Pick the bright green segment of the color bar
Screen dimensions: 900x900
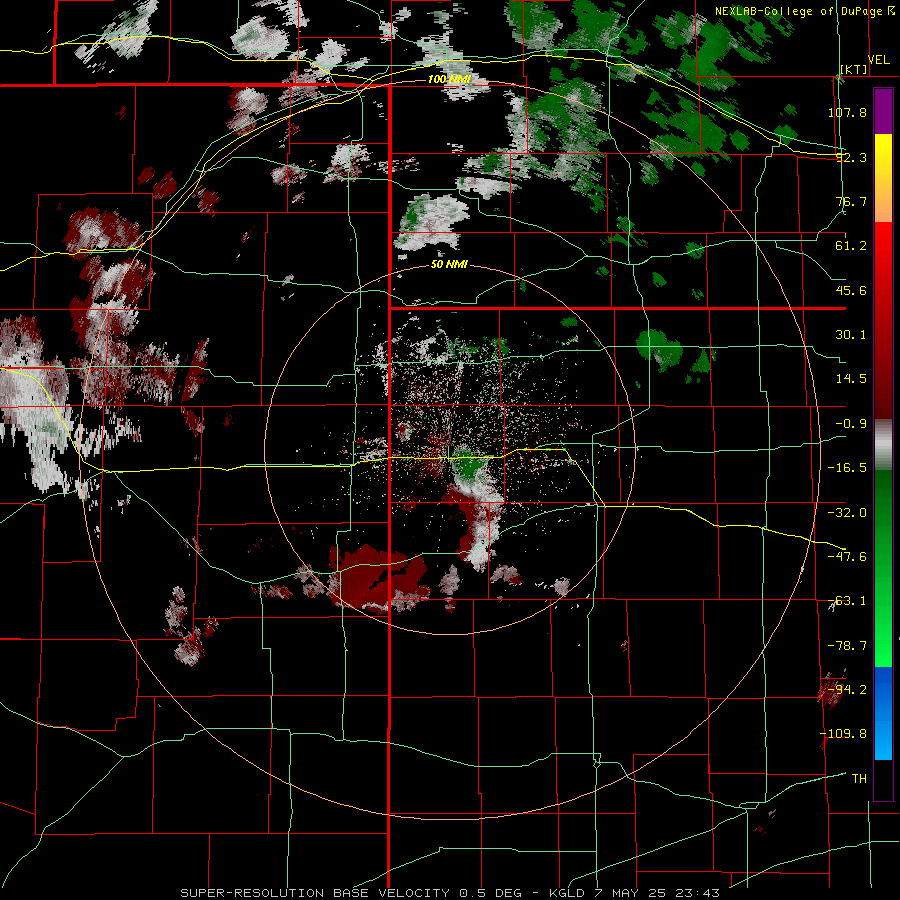pos(883,623)
